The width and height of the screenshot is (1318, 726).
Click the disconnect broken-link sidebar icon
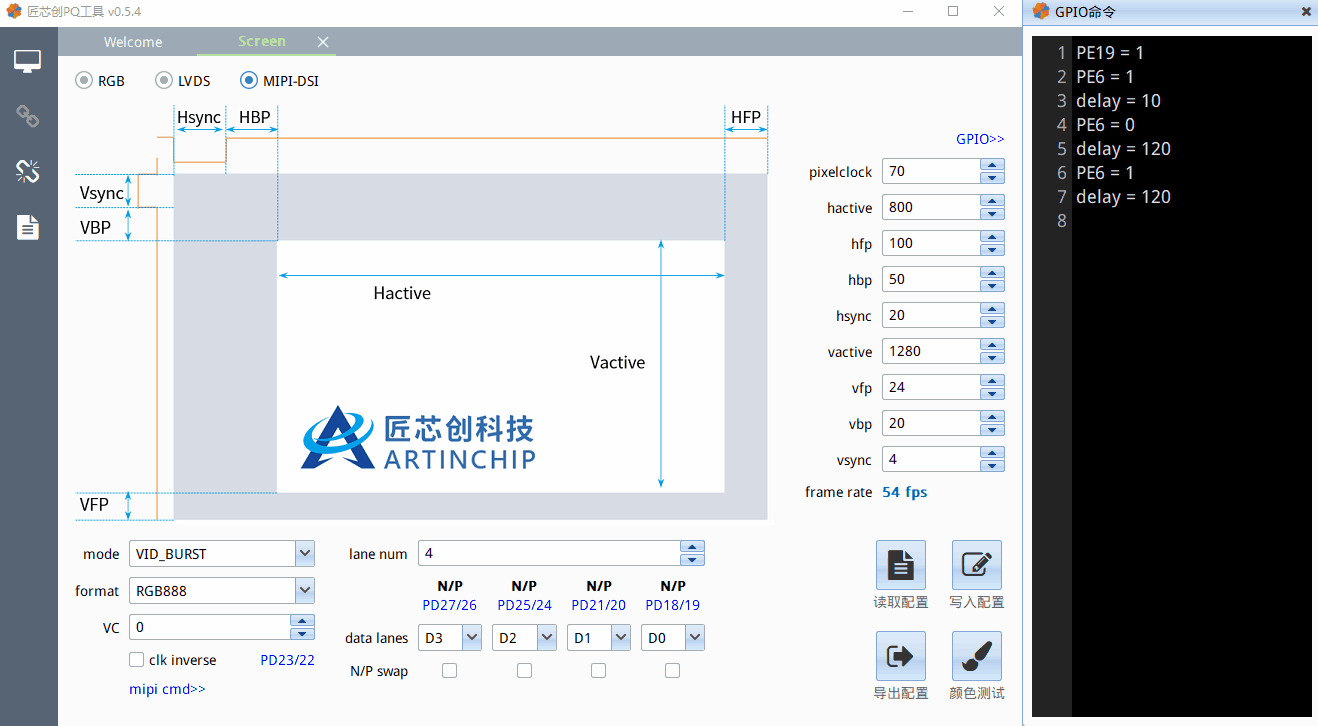coord(28,171)
